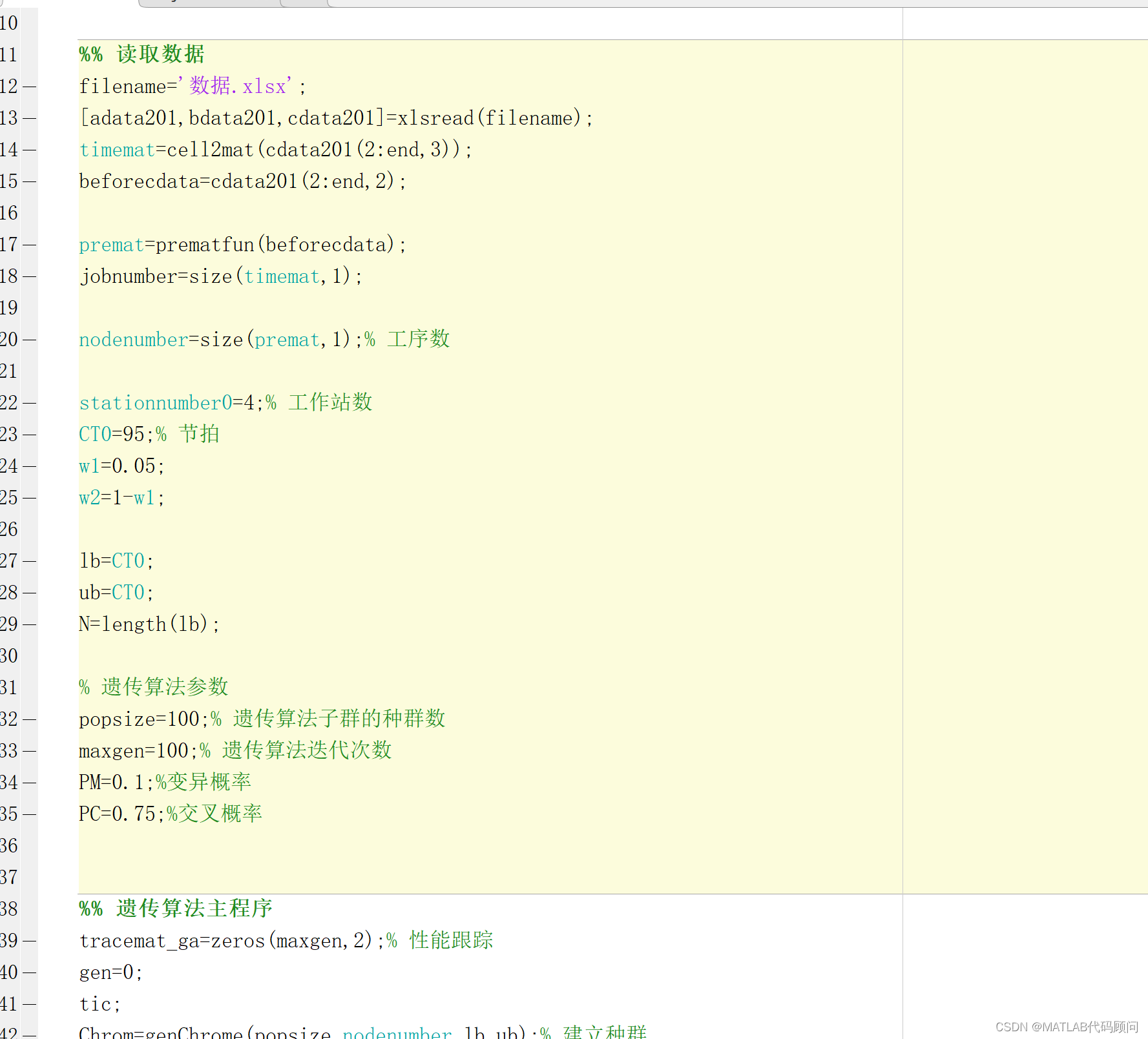Click the CT0=95 assignment
The width and height of the screenshot is (1148, 1039).
113,434
